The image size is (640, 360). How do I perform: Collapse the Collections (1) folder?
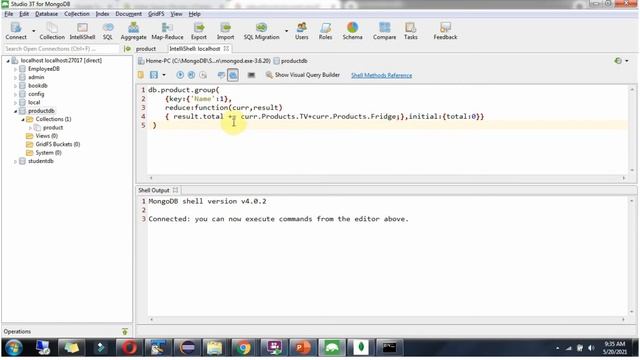(x=23, y=119)
